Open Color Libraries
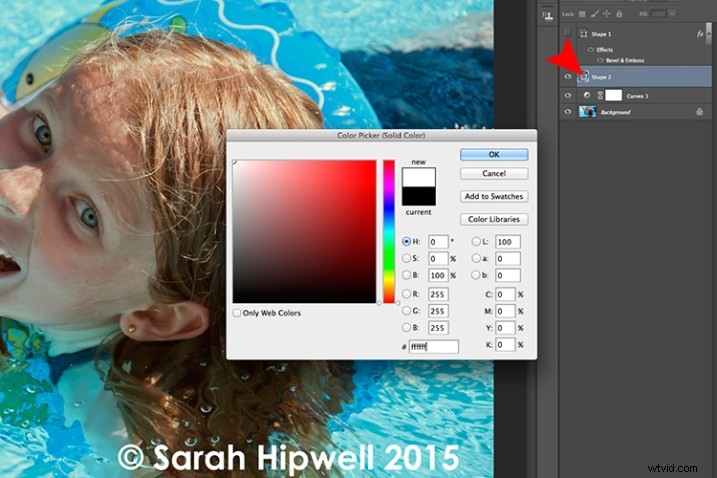717x478 pixels. click(x=494, y=220)
